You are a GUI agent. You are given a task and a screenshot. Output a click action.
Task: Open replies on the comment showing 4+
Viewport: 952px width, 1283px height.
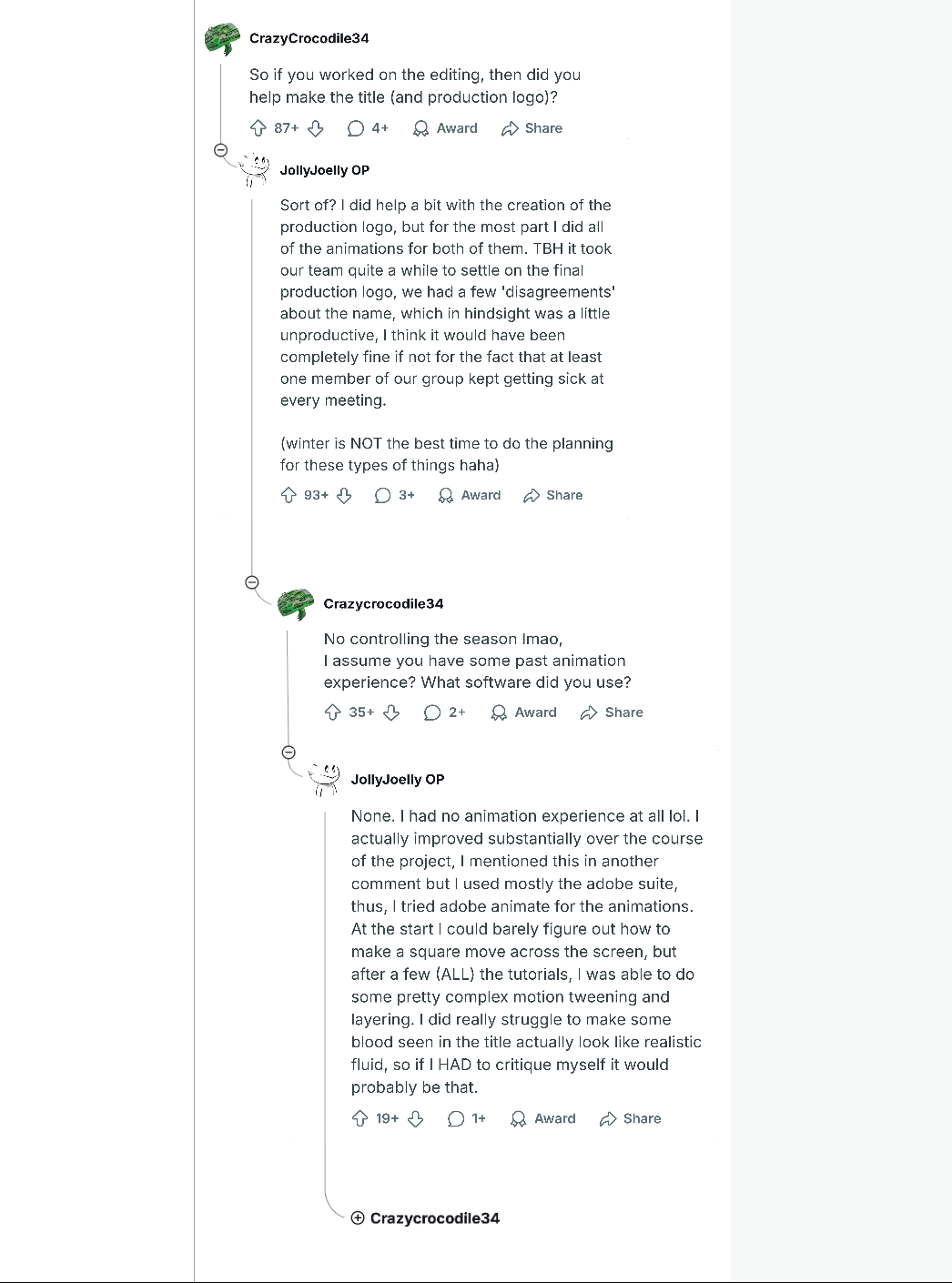[369, 128]
